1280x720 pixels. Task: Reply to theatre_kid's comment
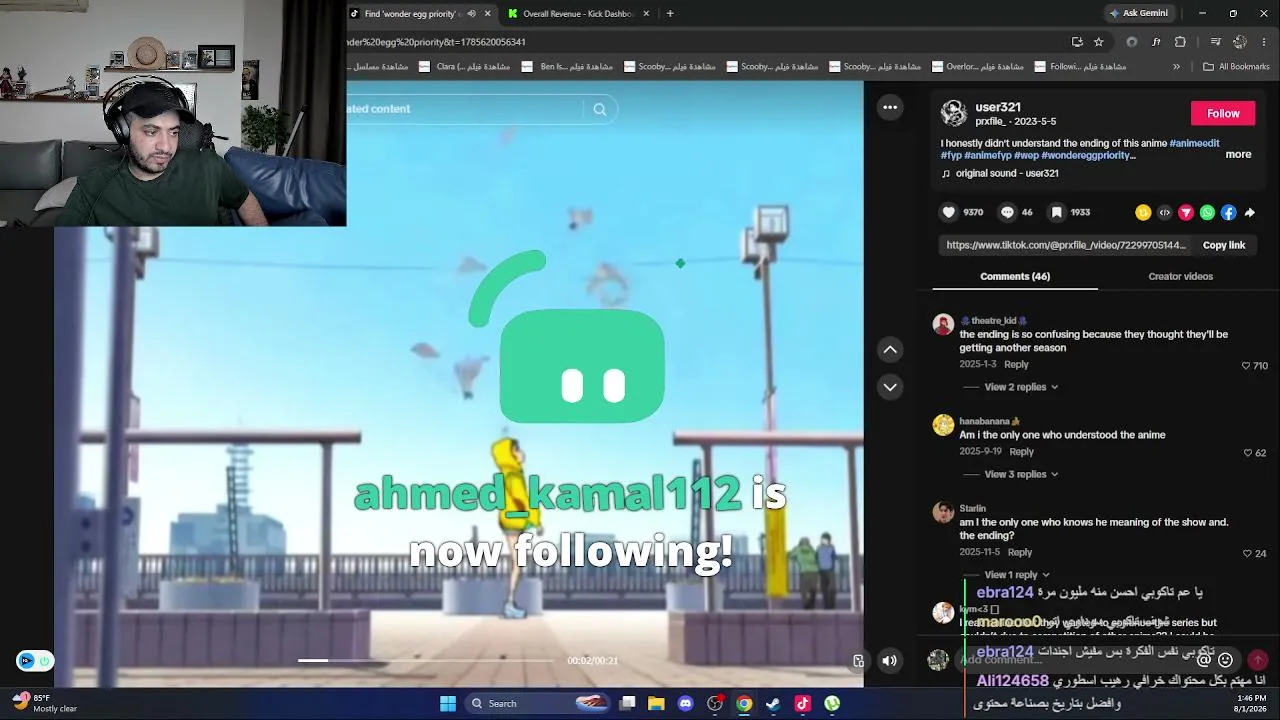pos(1016,365)
